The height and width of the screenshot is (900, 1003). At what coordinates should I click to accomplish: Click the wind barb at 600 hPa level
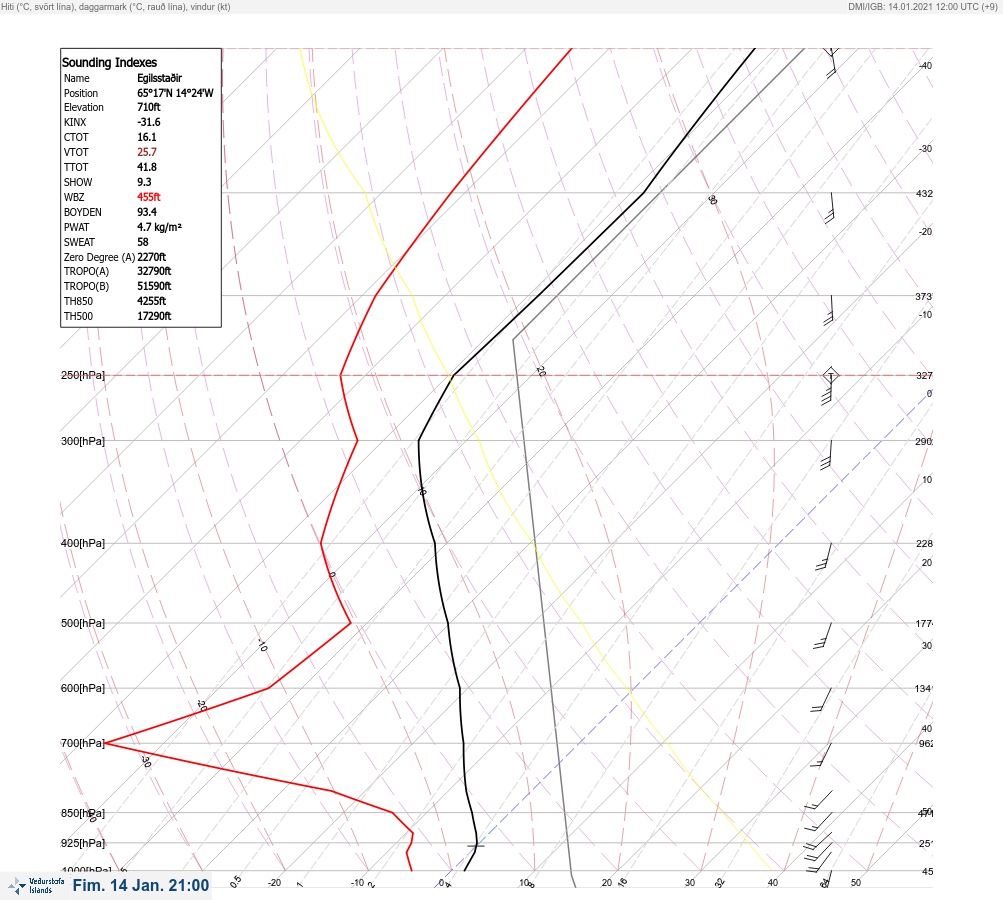pyautogui.click(x=821, y=700)
